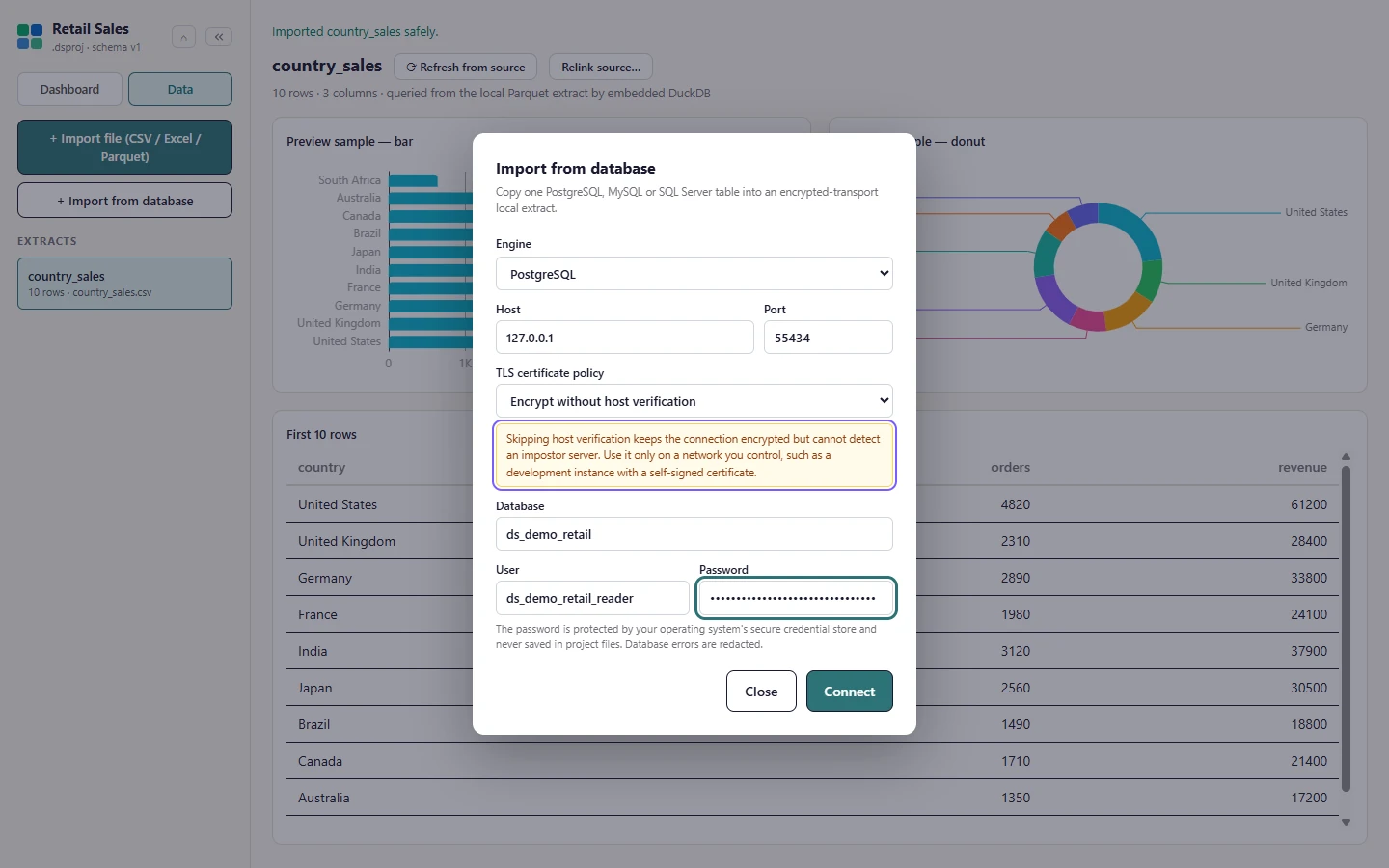
Task: Click into the Database name field
Action: 694,534
